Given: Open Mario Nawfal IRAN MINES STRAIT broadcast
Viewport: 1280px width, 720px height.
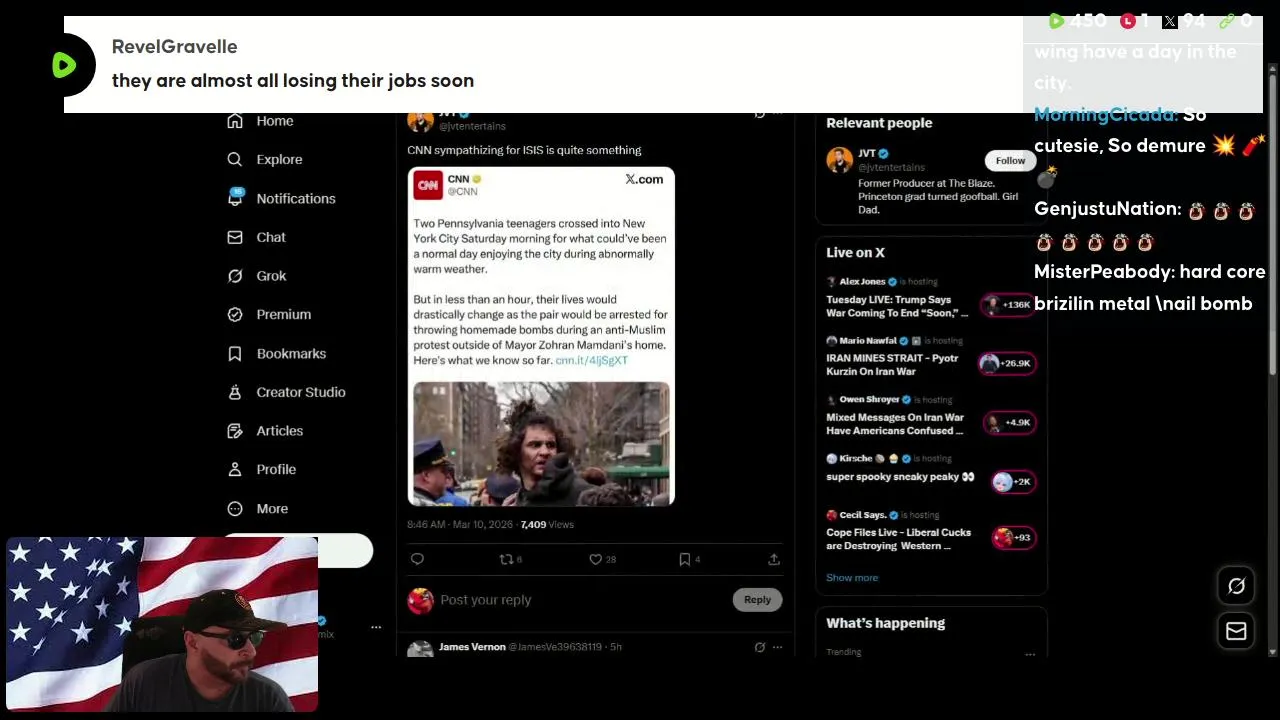Looking at the screenshot, I should tap(892, 364).
